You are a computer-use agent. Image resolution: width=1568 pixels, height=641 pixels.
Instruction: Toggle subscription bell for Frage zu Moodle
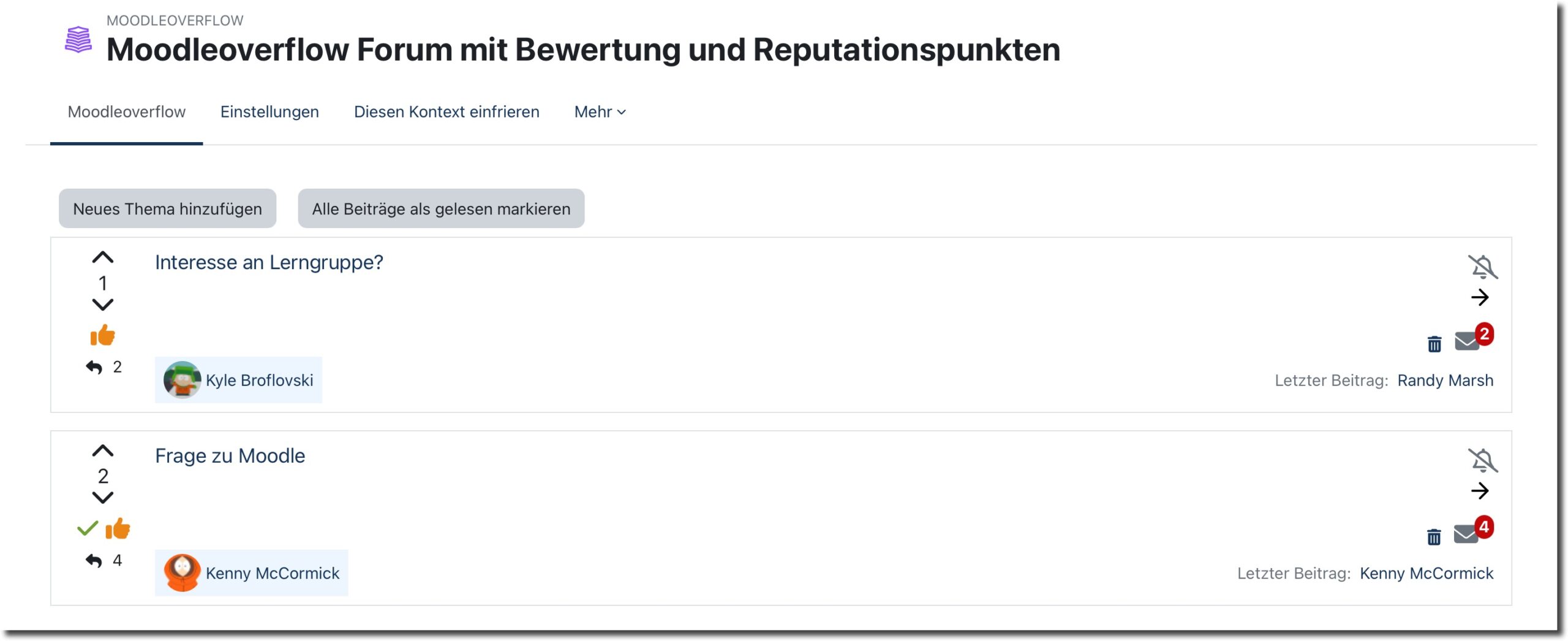click(x=1483, y=461)
